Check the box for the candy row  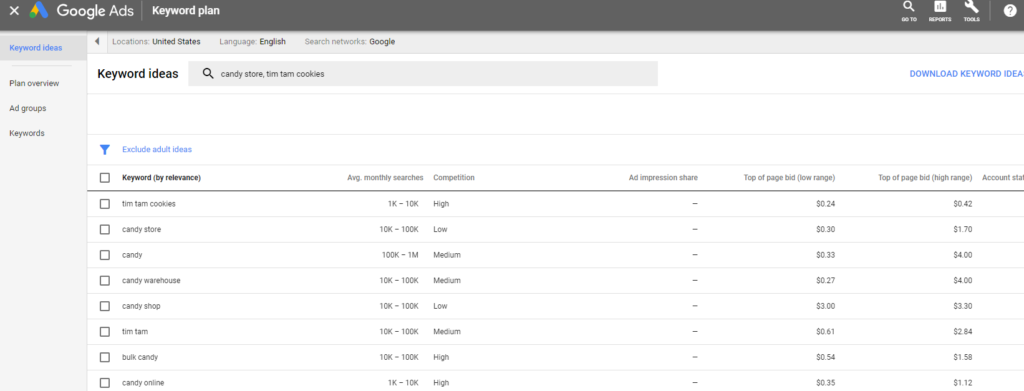click(x=104, y=255)
